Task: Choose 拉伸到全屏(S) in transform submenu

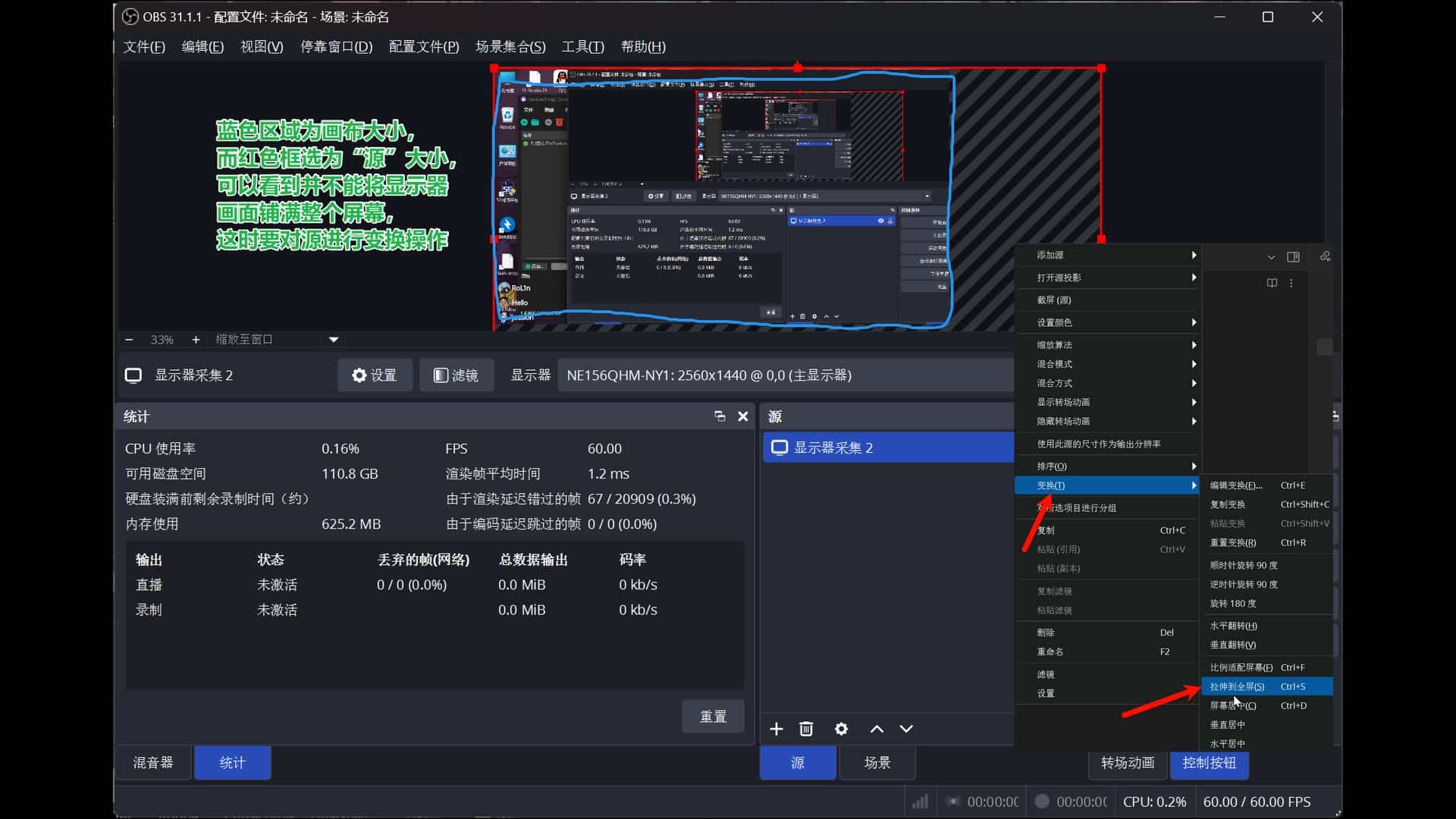Action: tap(1267, 686)
